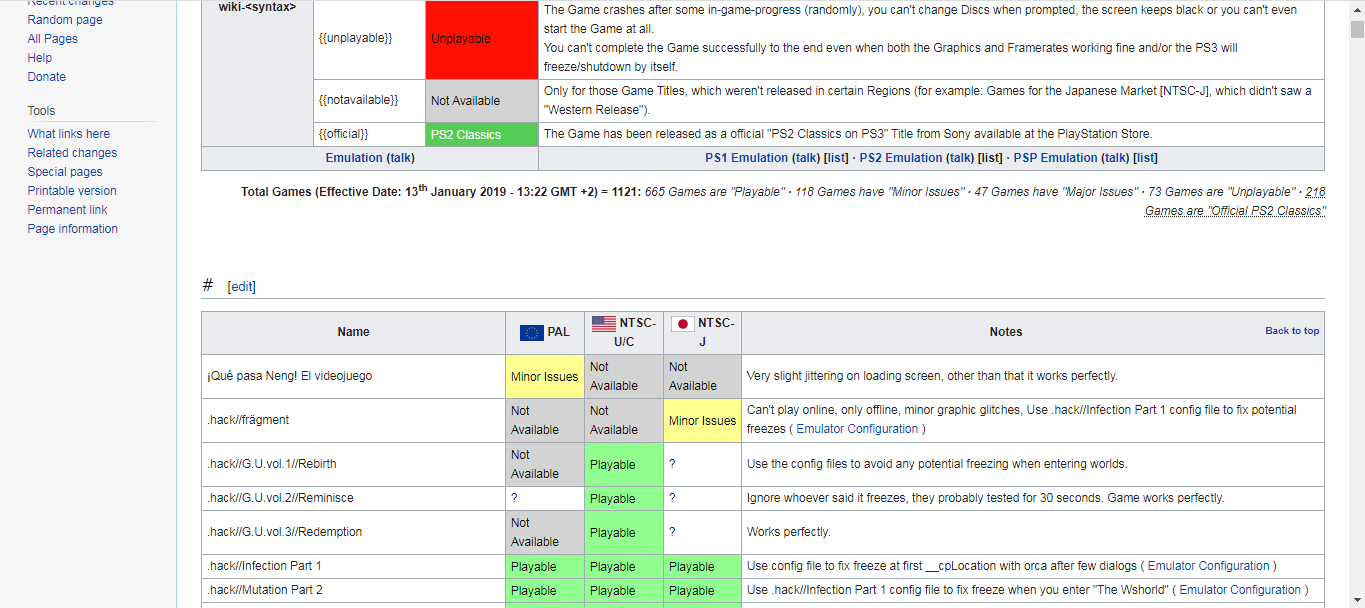Select the .hack//Mutation Part 2 name cell
Image resolution: width=1365 pixels, height=608 pixels.
click(353, 590)
